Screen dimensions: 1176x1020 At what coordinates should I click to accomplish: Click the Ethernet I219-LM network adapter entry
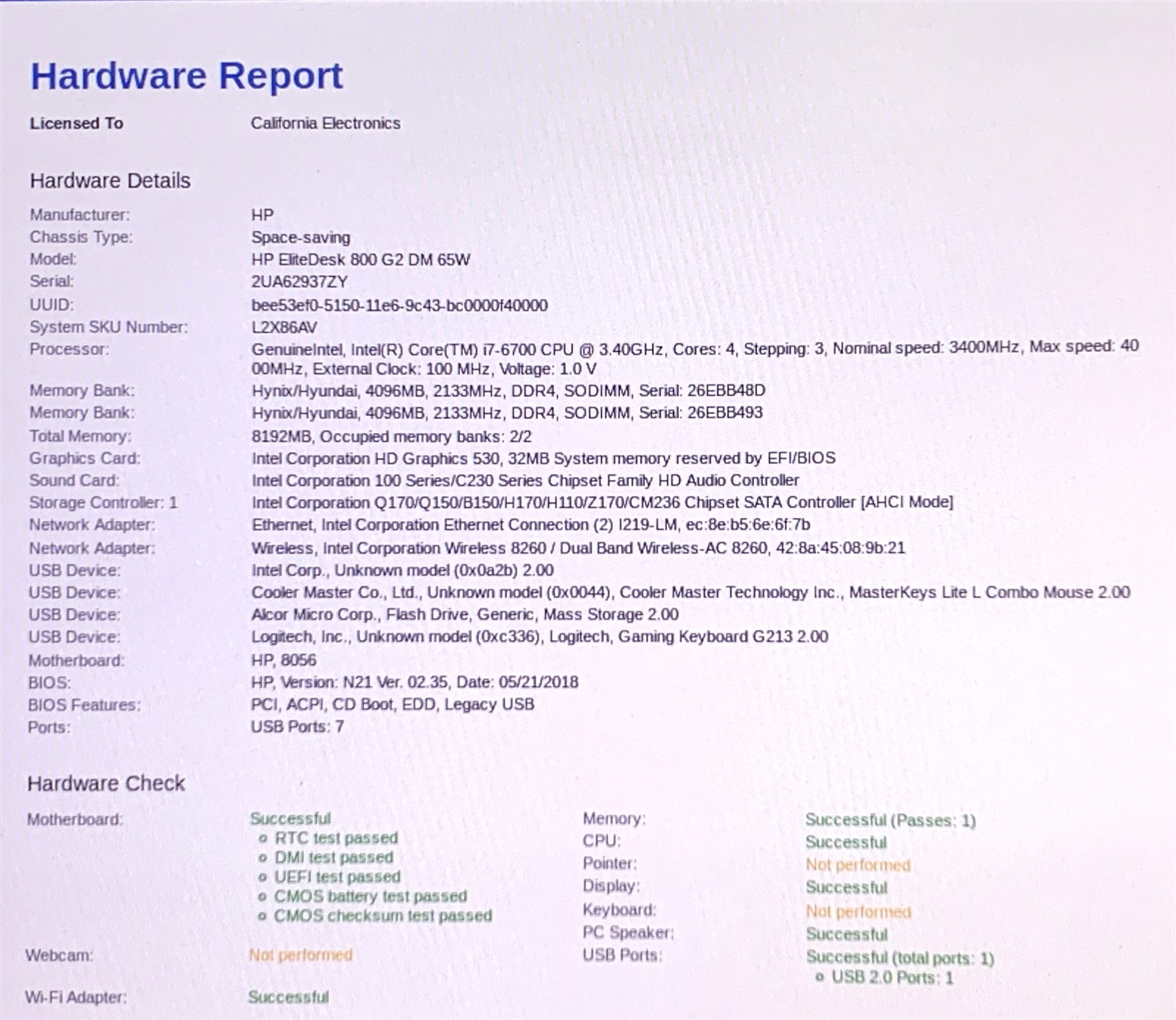pyautogui.click(x=531, y=525)
